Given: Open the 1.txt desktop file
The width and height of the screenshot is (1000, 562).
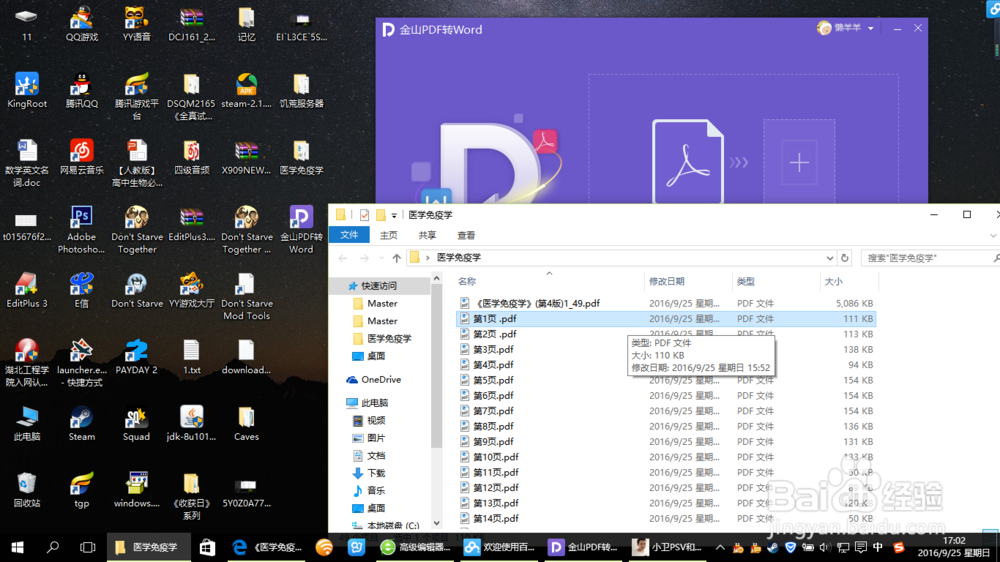Looking at the screenshot, I should click(191, 357).
